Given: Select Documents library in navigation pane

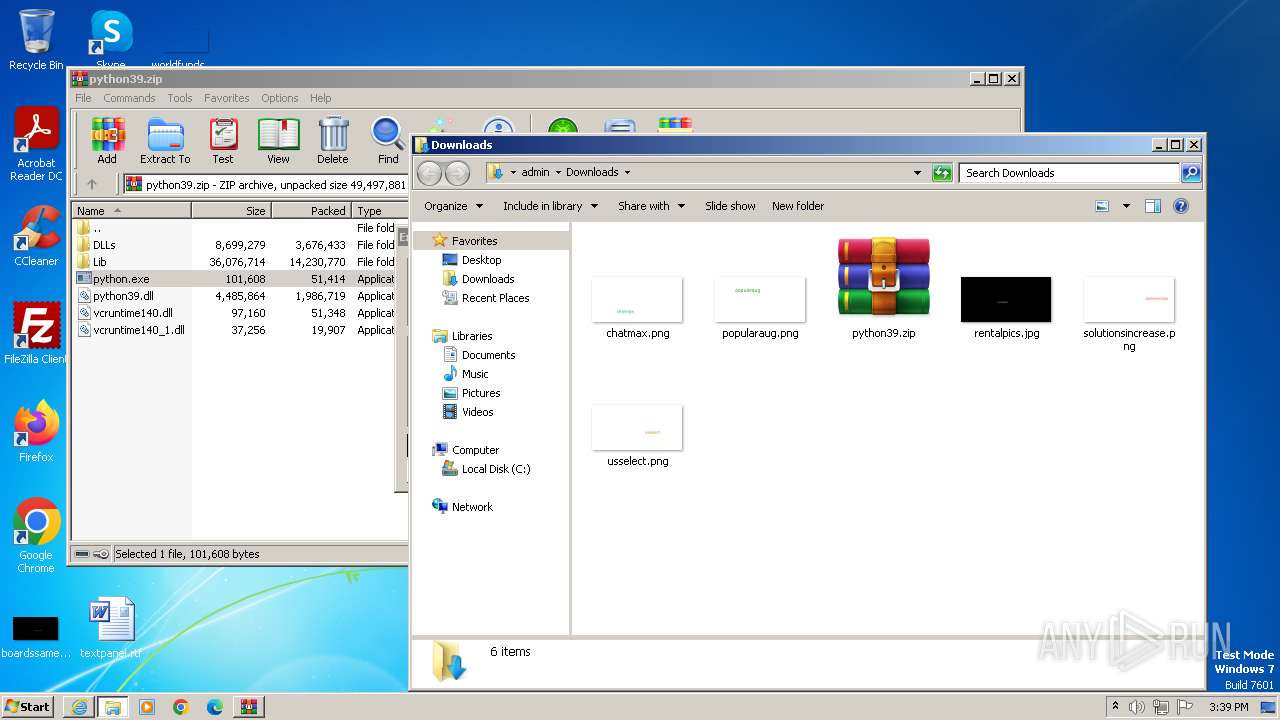Looking at the screenshot, I should coord(488,355).
